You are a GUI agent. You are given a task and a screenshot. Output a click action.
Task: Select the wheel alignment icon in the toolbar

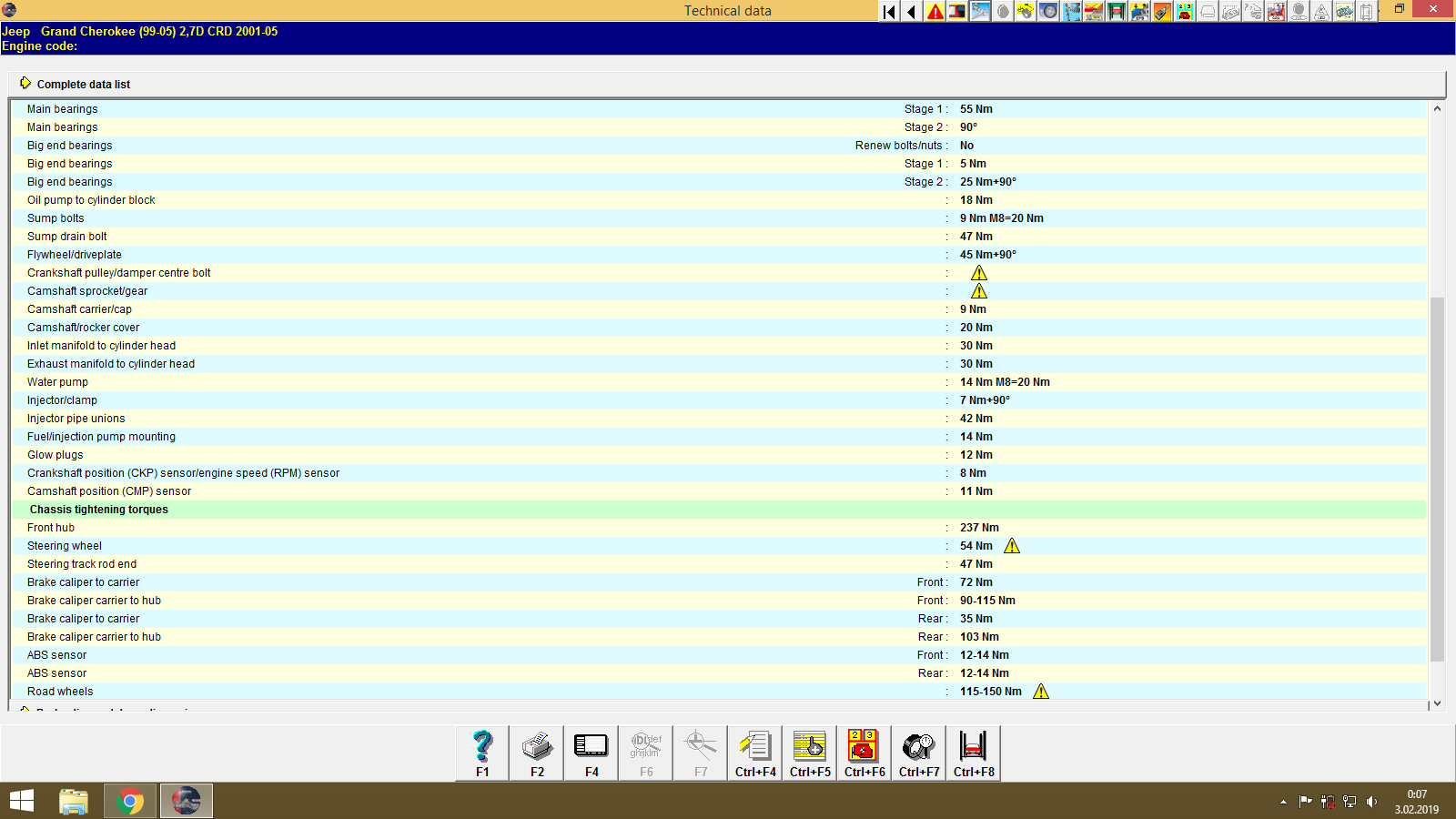pos(1048,12)
